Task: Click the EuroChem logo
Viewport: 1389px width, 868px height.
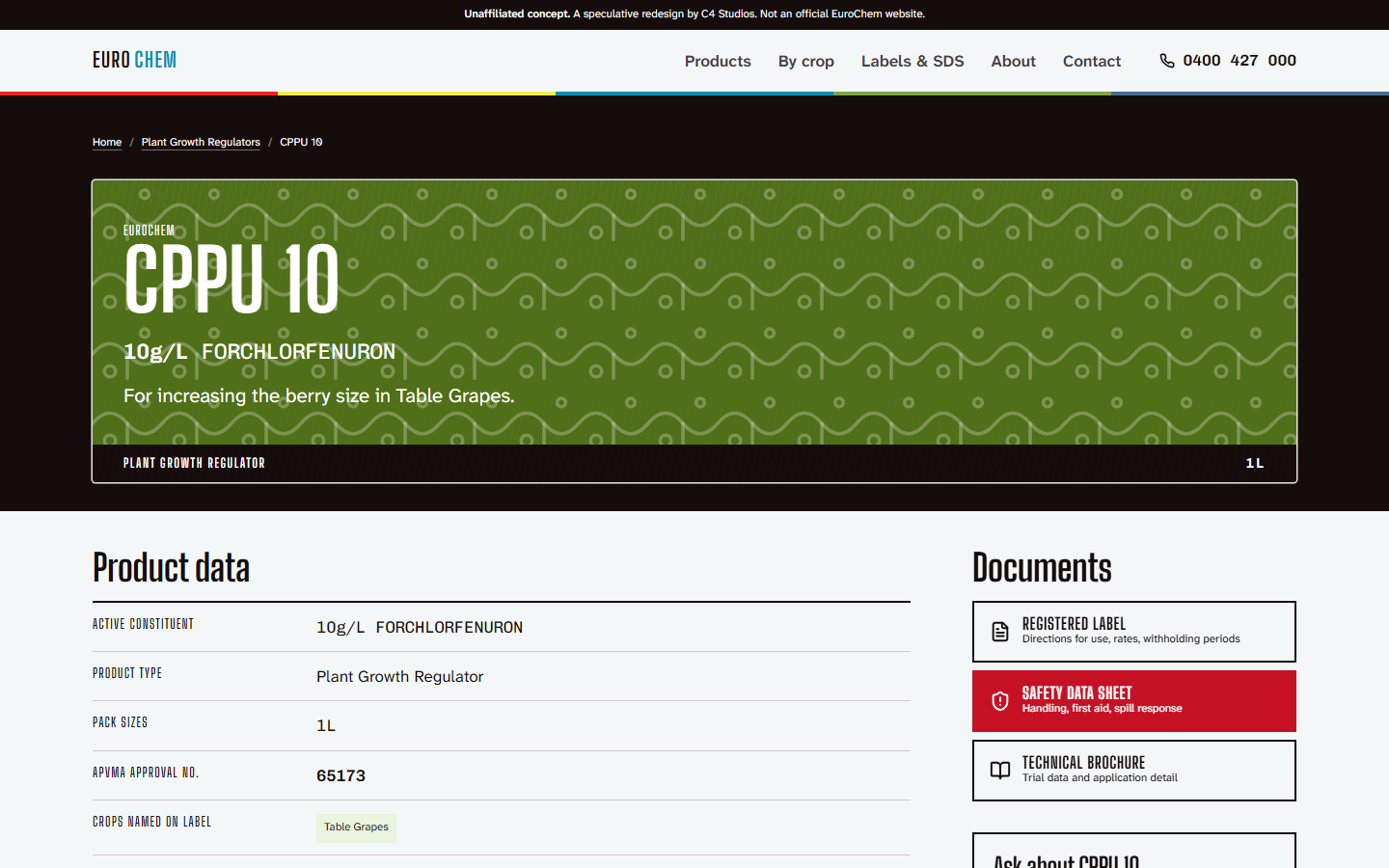Action: (x=134, y=60)
